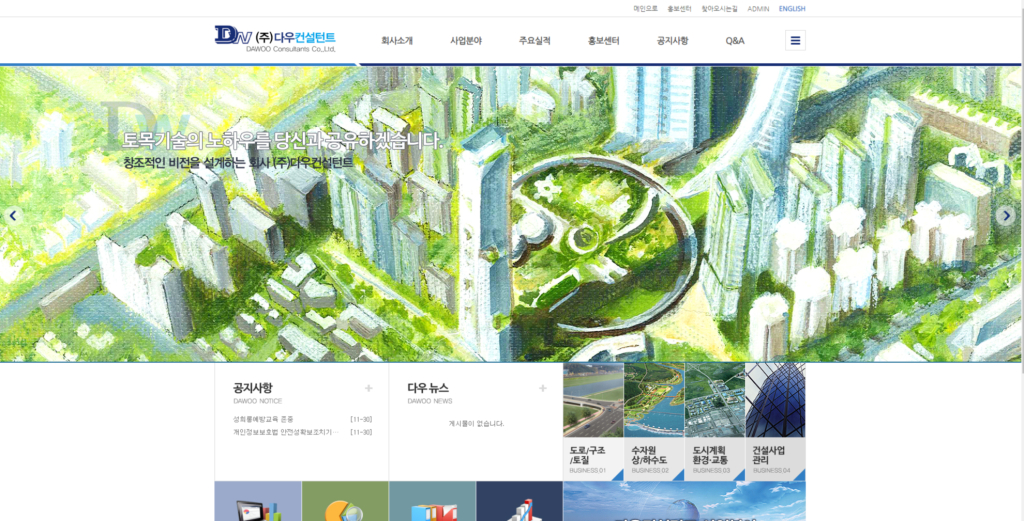Expand 공지사항 notice list with plus
The width and height of the screenshot is (1024, 521).
368,388
